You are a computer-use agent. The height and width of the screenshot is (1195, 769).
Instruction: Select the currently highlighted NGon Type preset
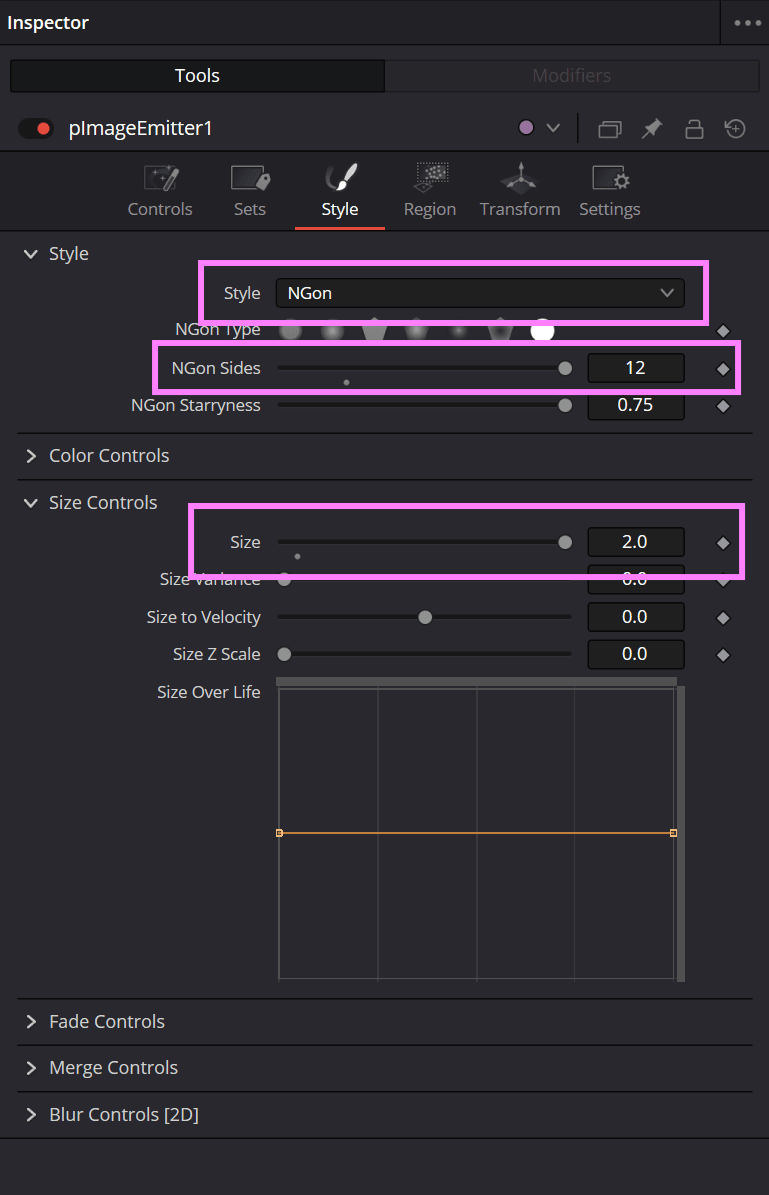pyautogui.click(x=542, y=330)
